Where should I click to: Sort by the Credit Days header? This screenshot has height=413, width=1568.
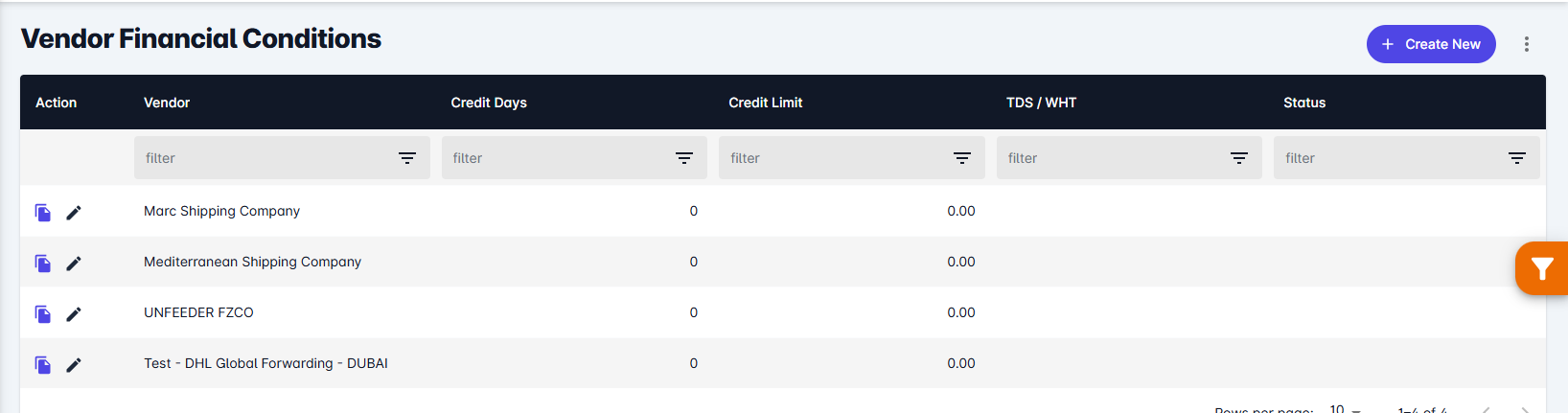(489, 103)
